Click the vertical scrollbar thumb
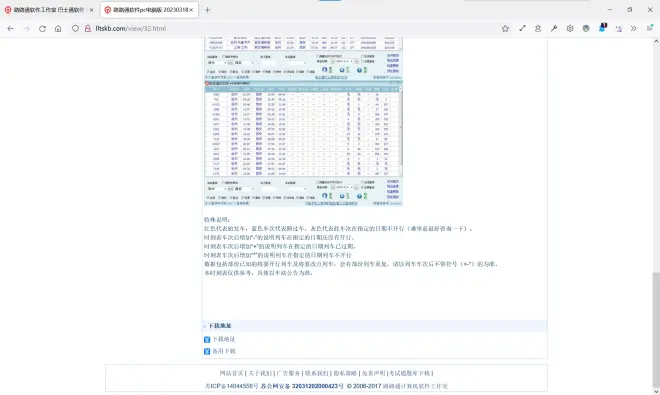Screen dimensions: 660x395 click(656, 329)
